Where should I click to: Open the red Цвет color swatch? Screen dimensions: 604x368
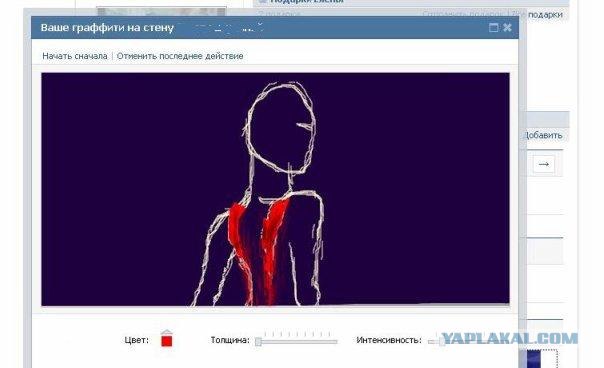(167, 341)
